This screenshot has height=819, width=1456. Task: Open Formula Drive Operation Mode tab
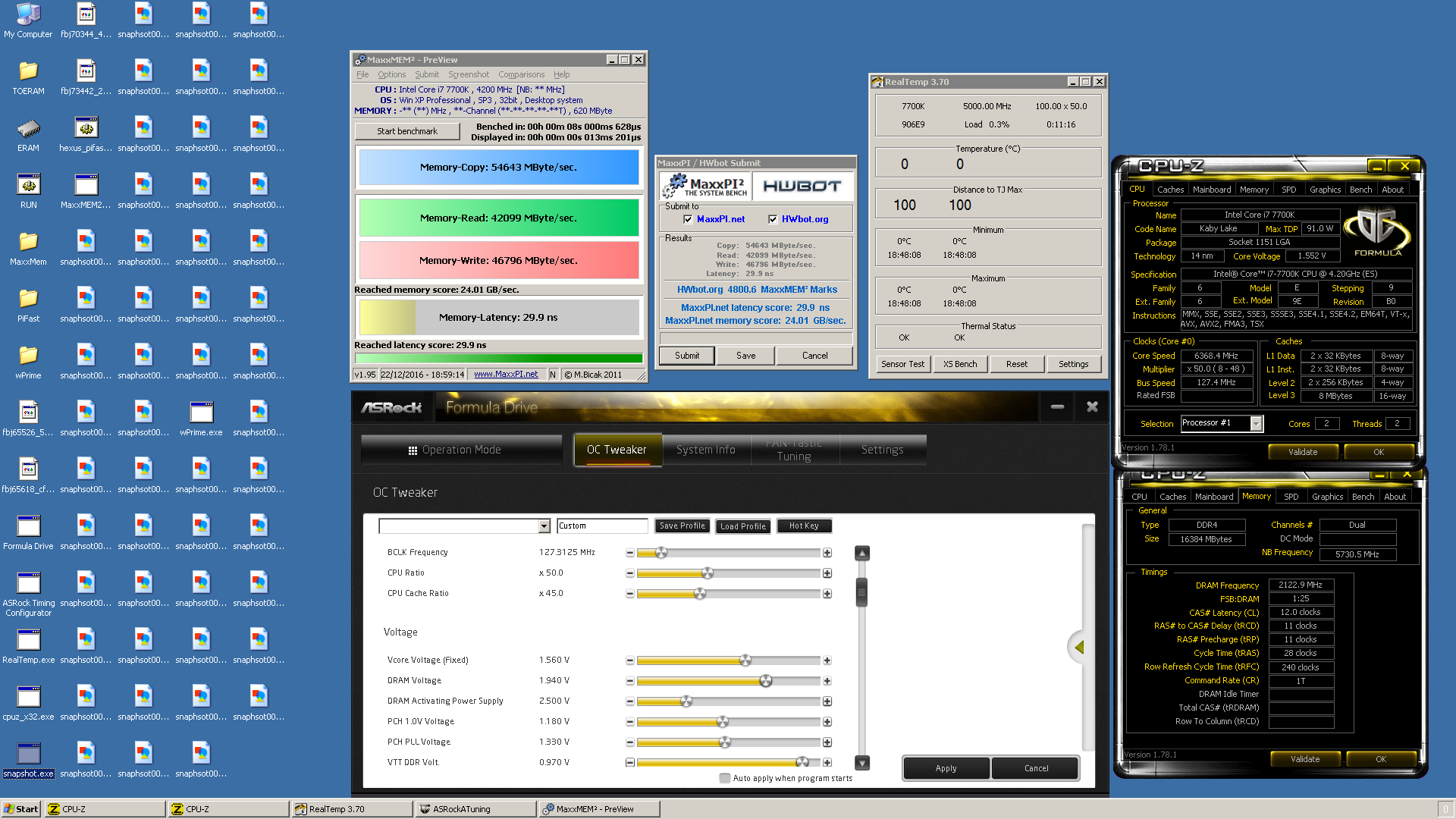[x=461, y=450]
